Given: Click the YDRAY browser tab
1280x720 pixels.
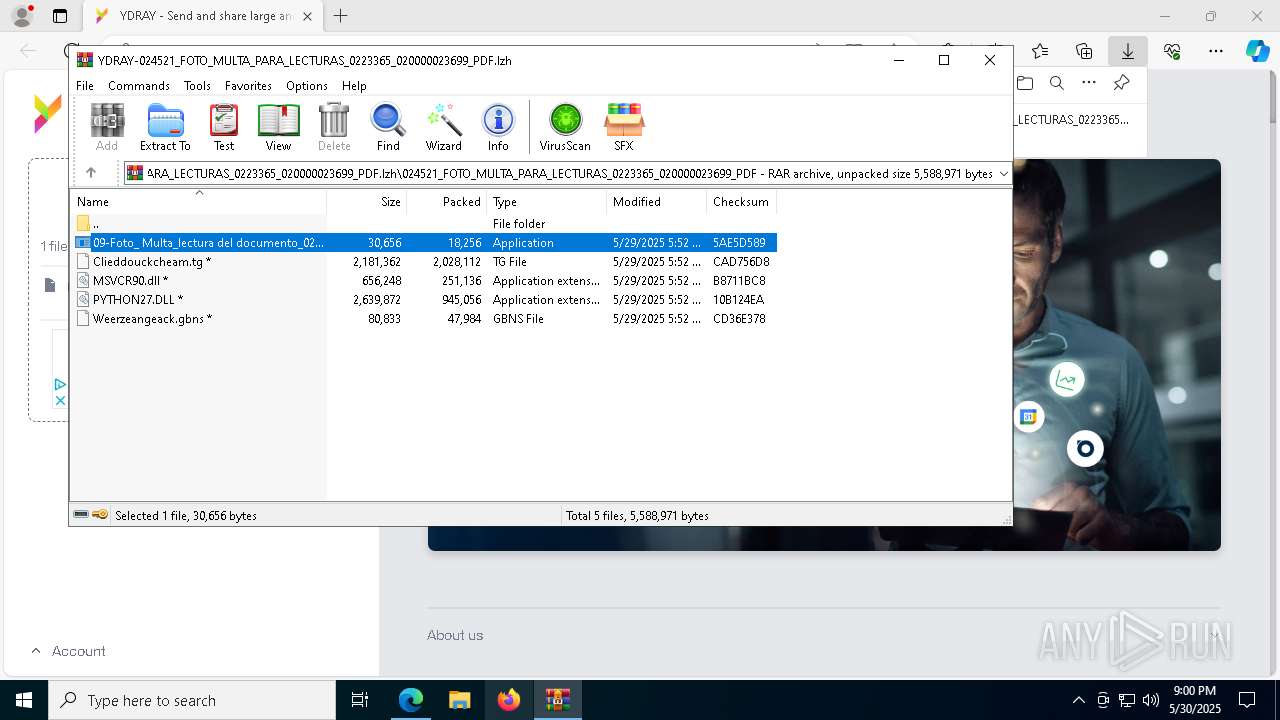Looking at the screenshot, I should click(204, 16).
